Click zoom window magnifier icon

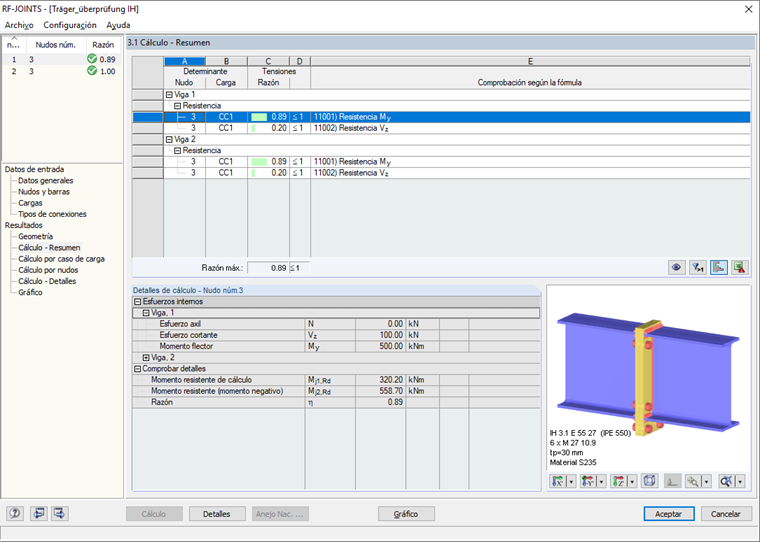click(694, 481)
